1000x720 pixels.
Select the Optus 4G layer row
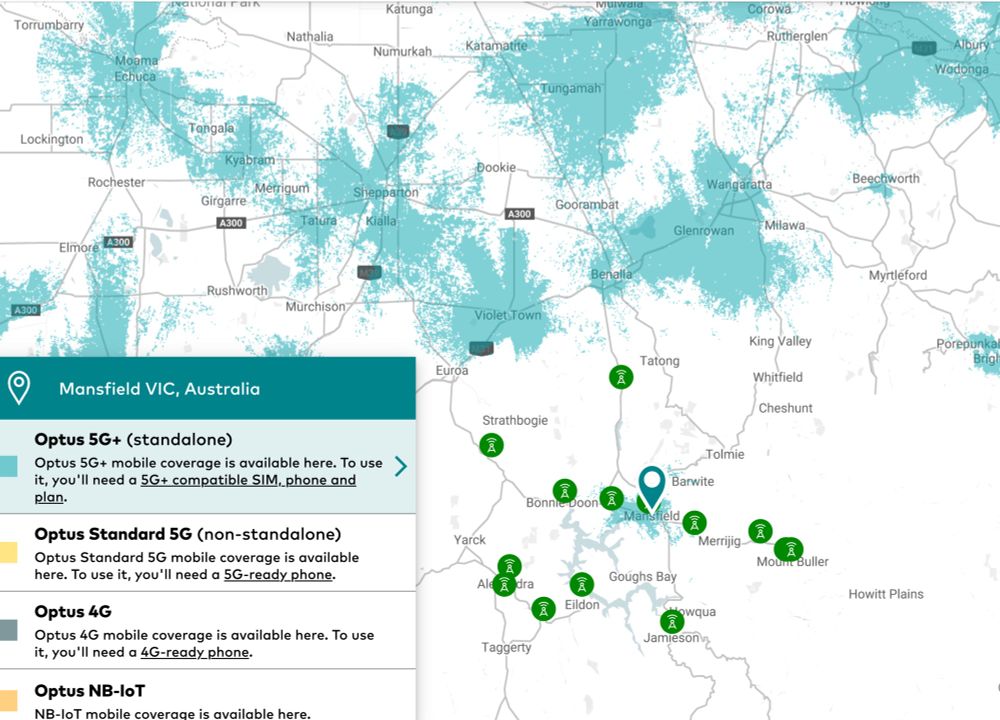[208, 630]
